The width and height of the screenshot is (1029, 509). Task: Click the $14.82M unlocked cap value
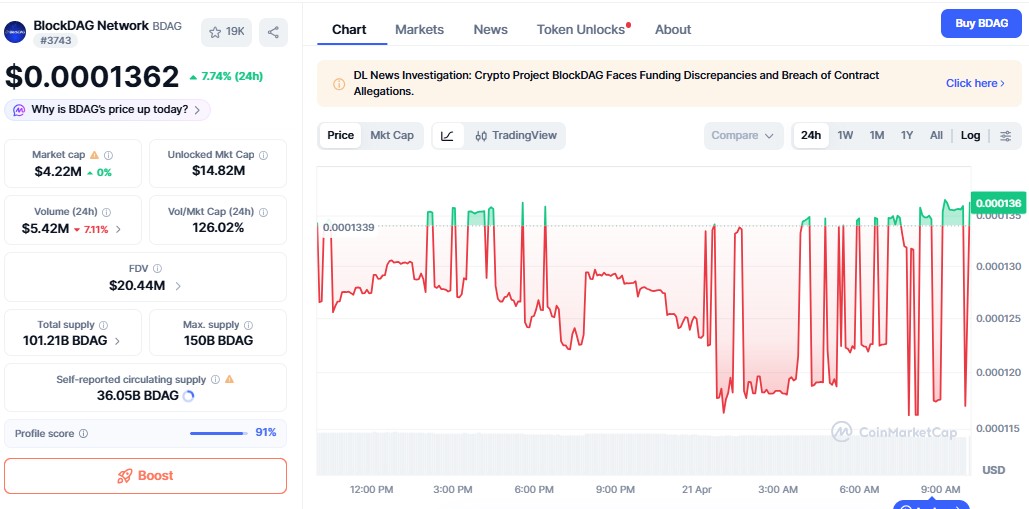pyautogui.click(x=218, y=171)
